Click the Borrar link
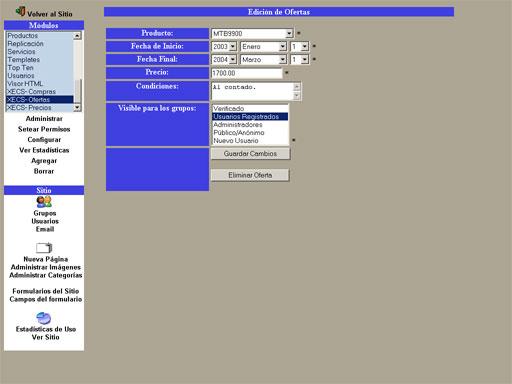 click(44, 171)
